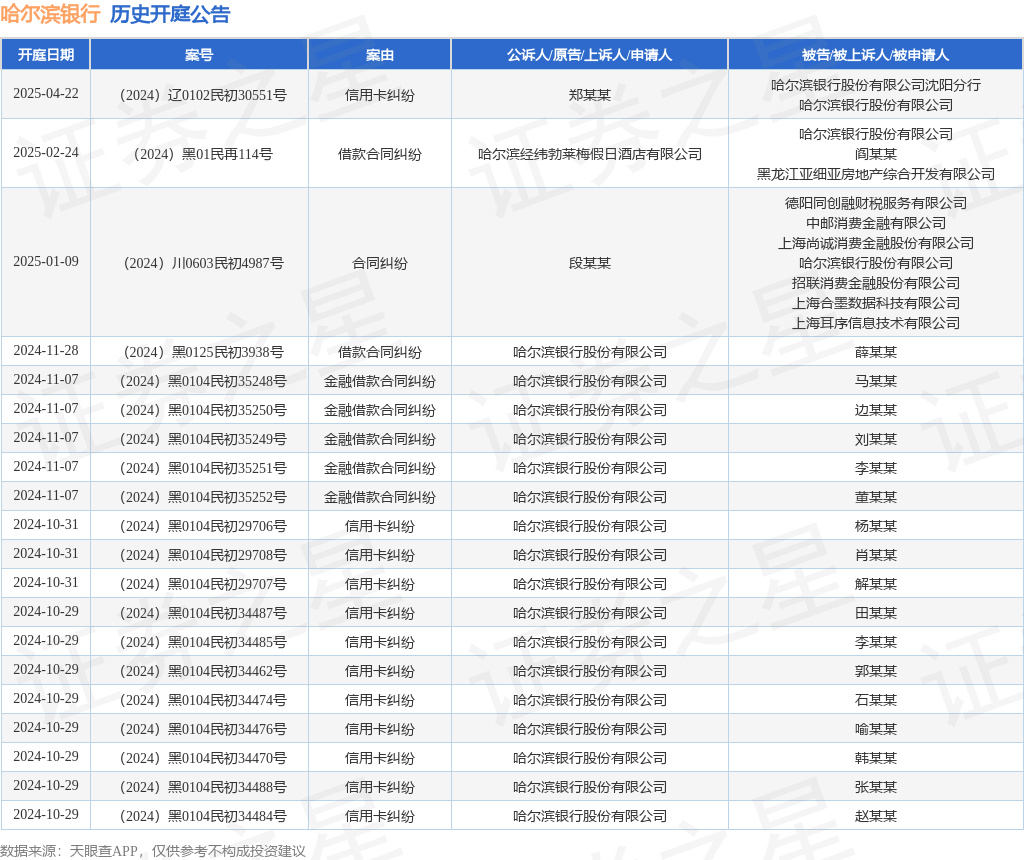Click defendant 中邮消费金融有限公司
1024x860 pixels.
[x=876, y=223]
